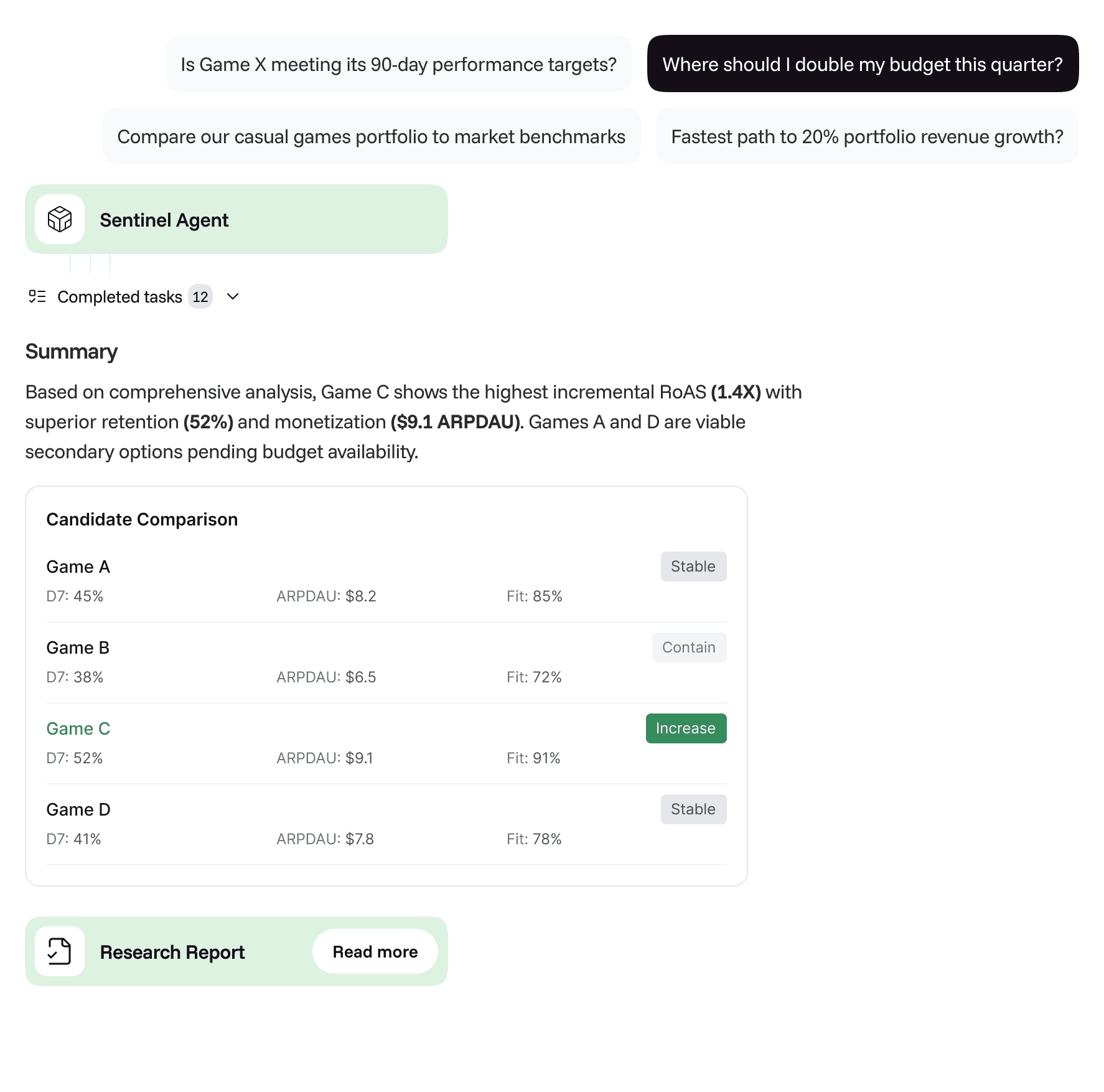Select 'Where should I double my budget' prompt
Image resolution: width=1104 pixels, height=1092 pixels.
(863, 64)
